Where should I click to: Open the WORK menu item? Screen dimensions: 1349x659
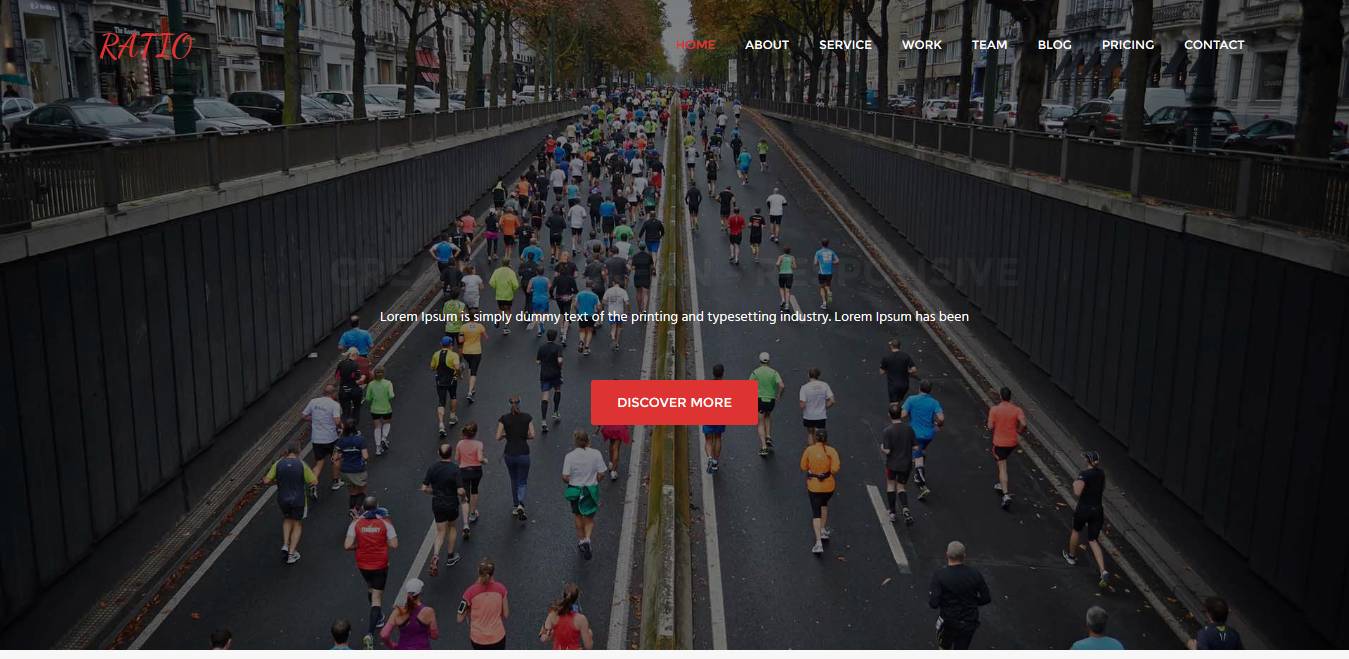pyautogui.click(x=921, y=45)
